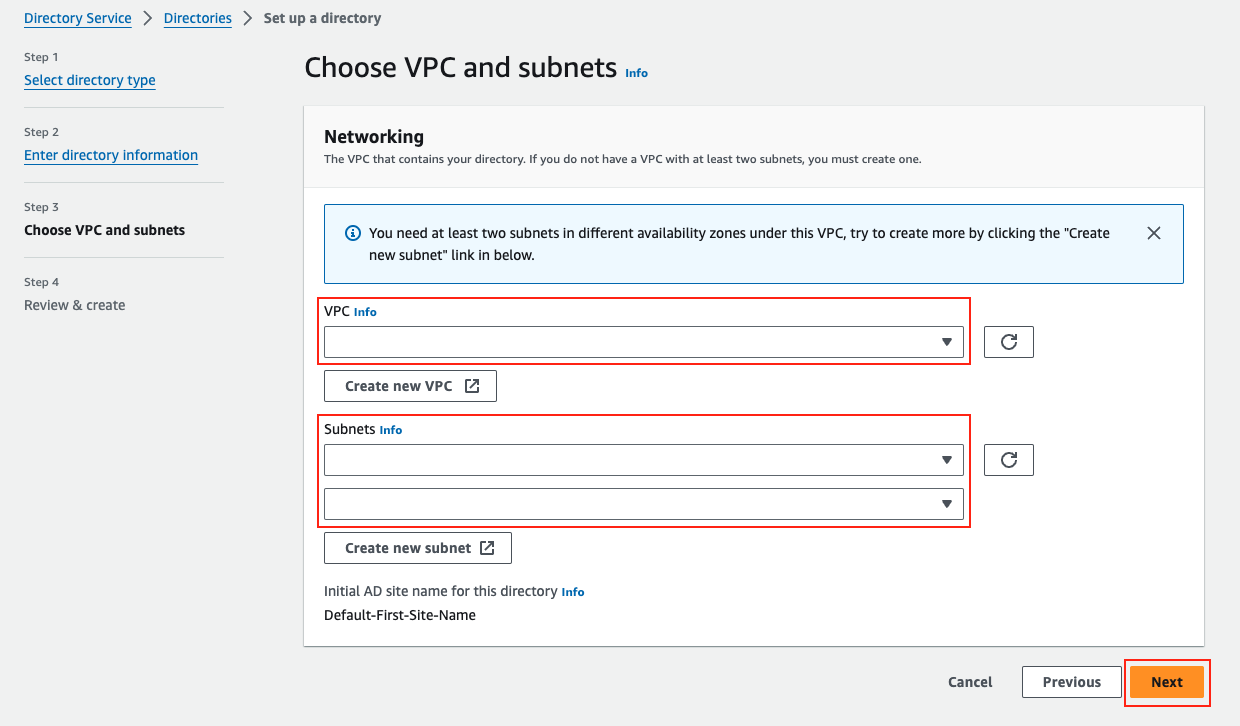The height and width of the screenshot is (726, 1240).
Task: Open Info for Initial AD site name
Action: point(572,592)
